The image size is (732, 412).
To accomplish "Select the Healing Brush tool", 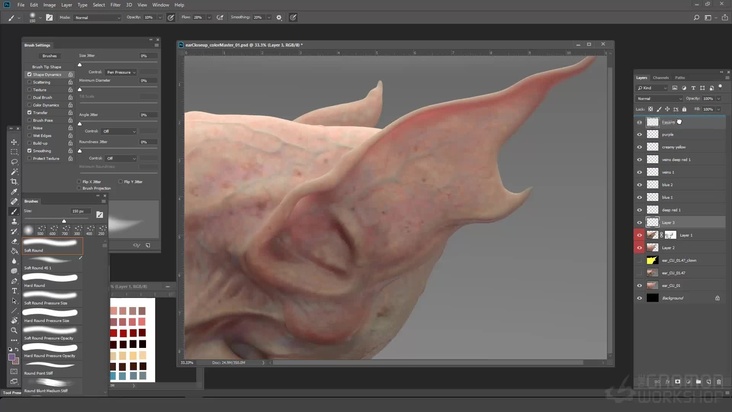I will pos(14,201).
